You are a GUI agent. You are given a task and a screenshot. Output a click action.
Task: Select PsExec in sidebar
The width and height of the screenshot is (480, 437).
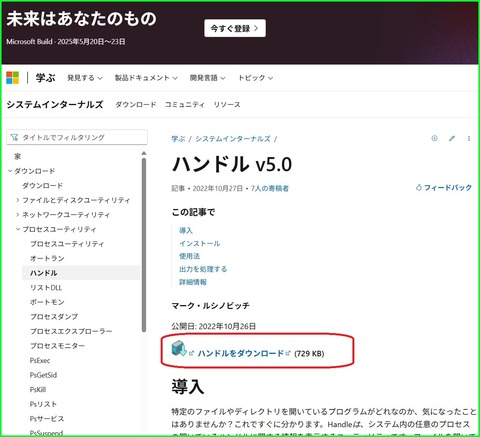[x=40, y=360]
